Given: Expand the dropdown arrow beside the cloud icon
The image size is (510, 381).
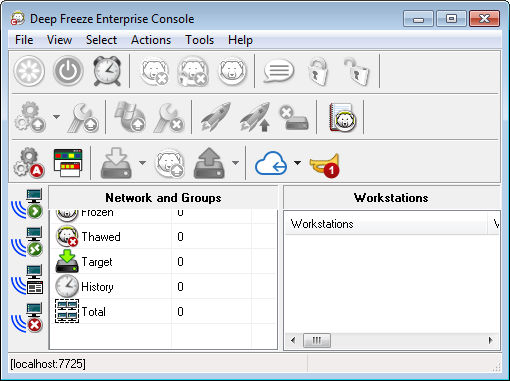Looking at the screenshot, I should pyautogui.click(x=297, y=163).
